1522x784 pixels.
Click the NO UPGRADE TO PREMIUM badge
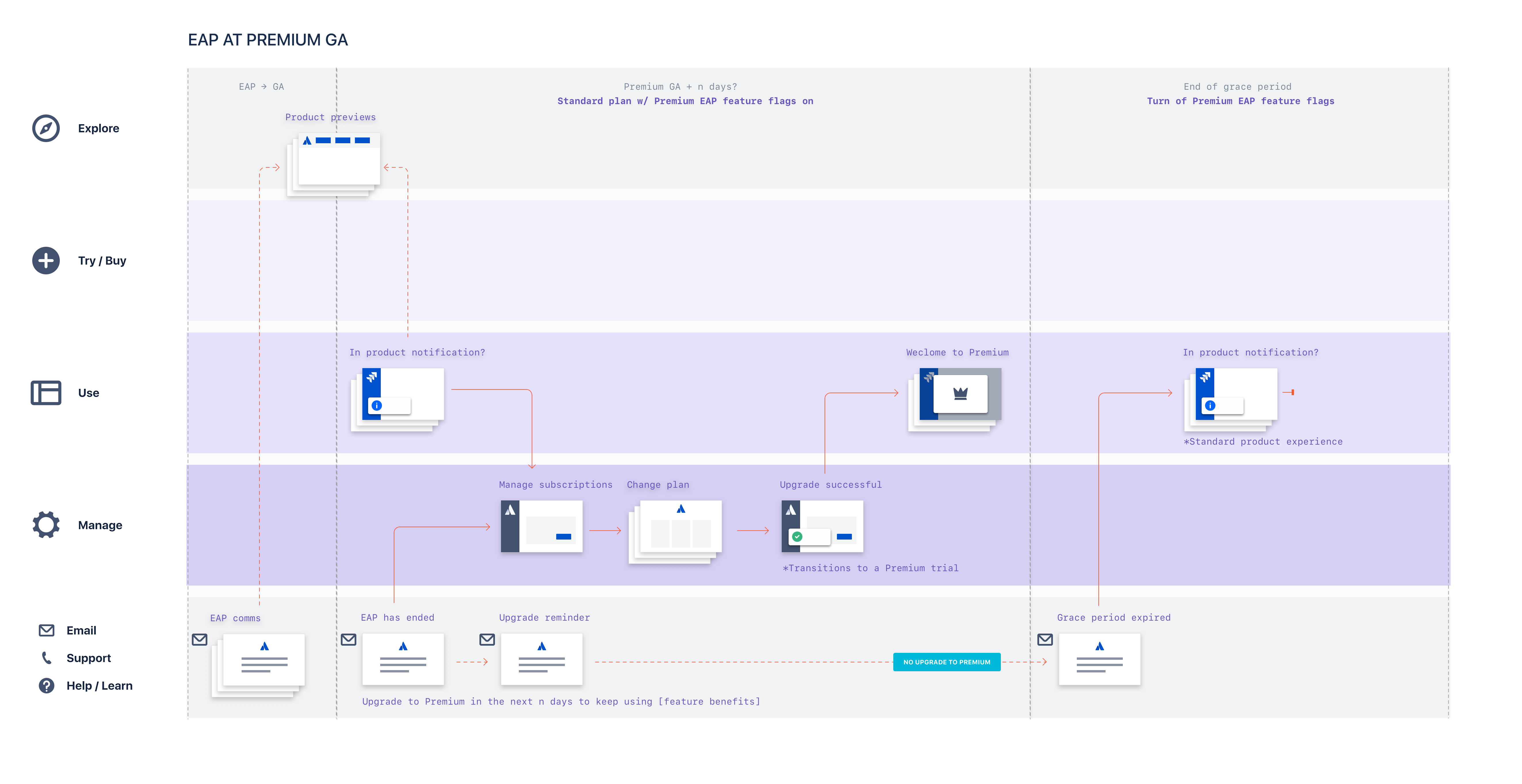[947, 662]
